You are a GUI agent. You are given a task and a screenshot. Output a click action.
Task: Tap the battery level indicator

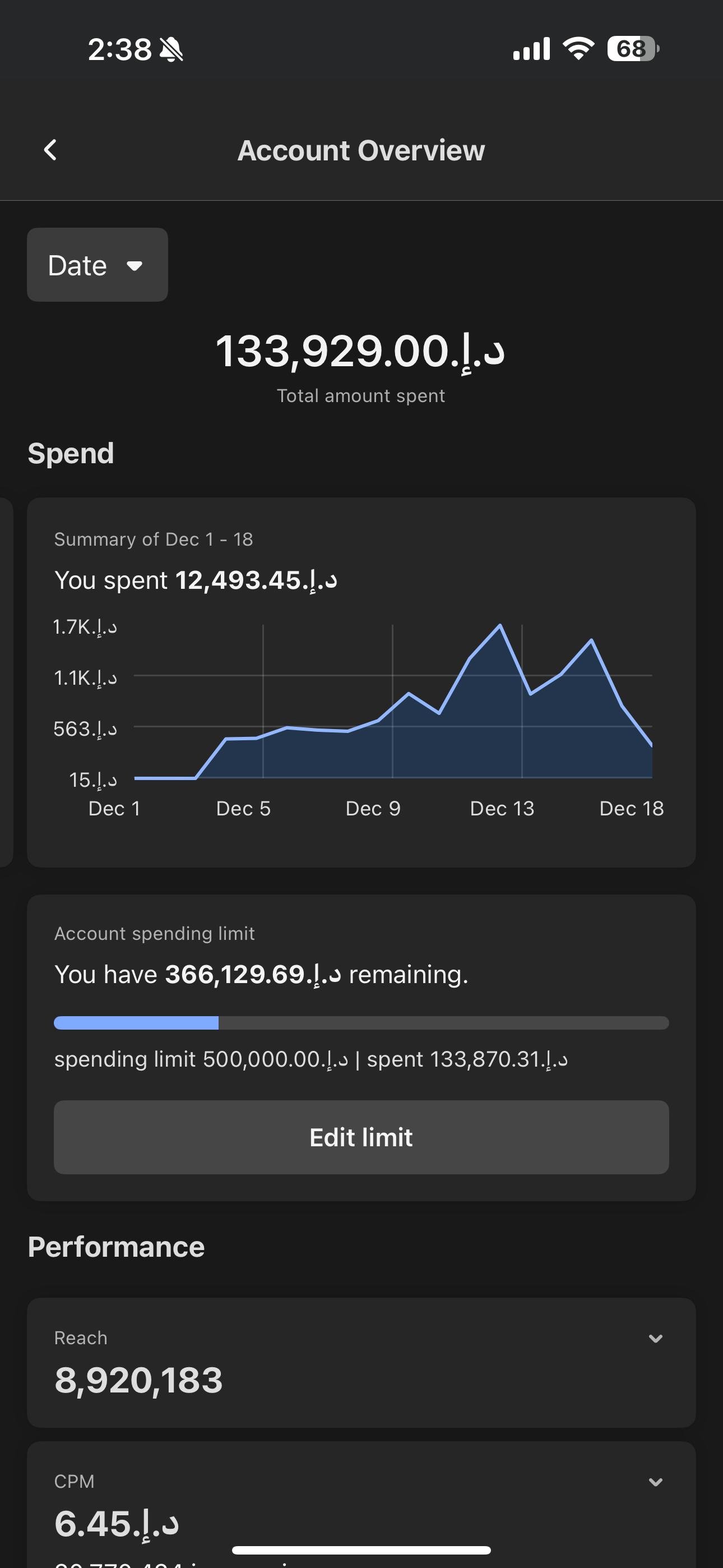pyautogui.click(x=632, y=49)
